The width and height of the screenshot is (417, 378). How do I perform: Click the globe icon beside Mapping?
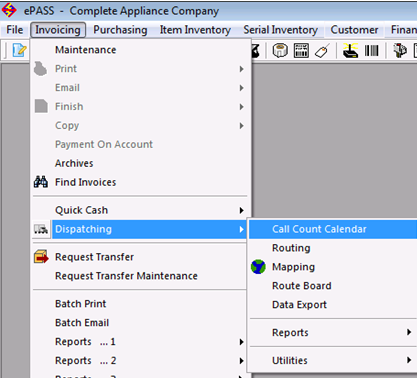tap(258, 267)
